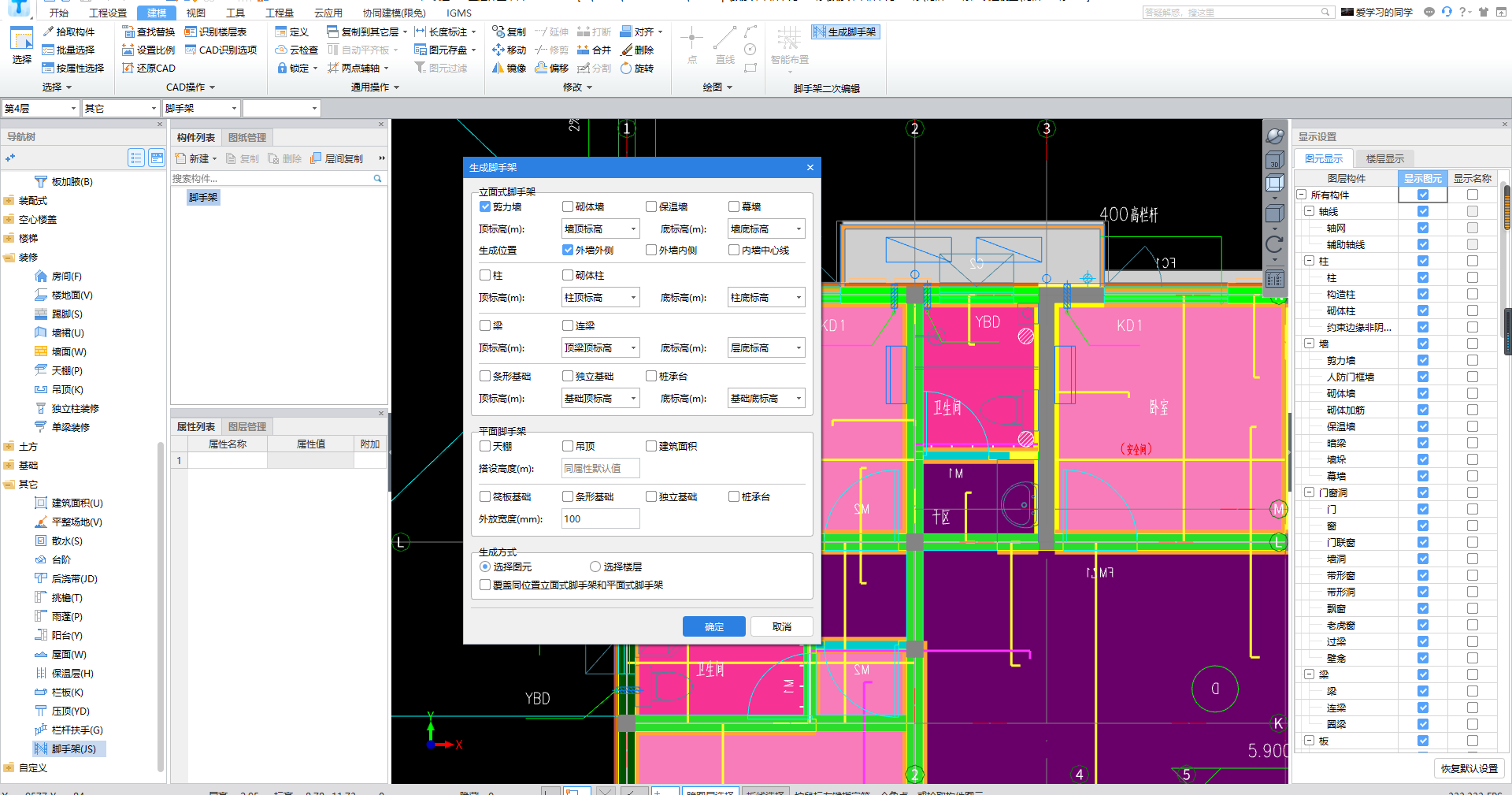Viewport: 1512px width, 795px height.
Task: Toggle 显示图元 checkbox for 剪力墙 row
Action: coord(1423,360)
